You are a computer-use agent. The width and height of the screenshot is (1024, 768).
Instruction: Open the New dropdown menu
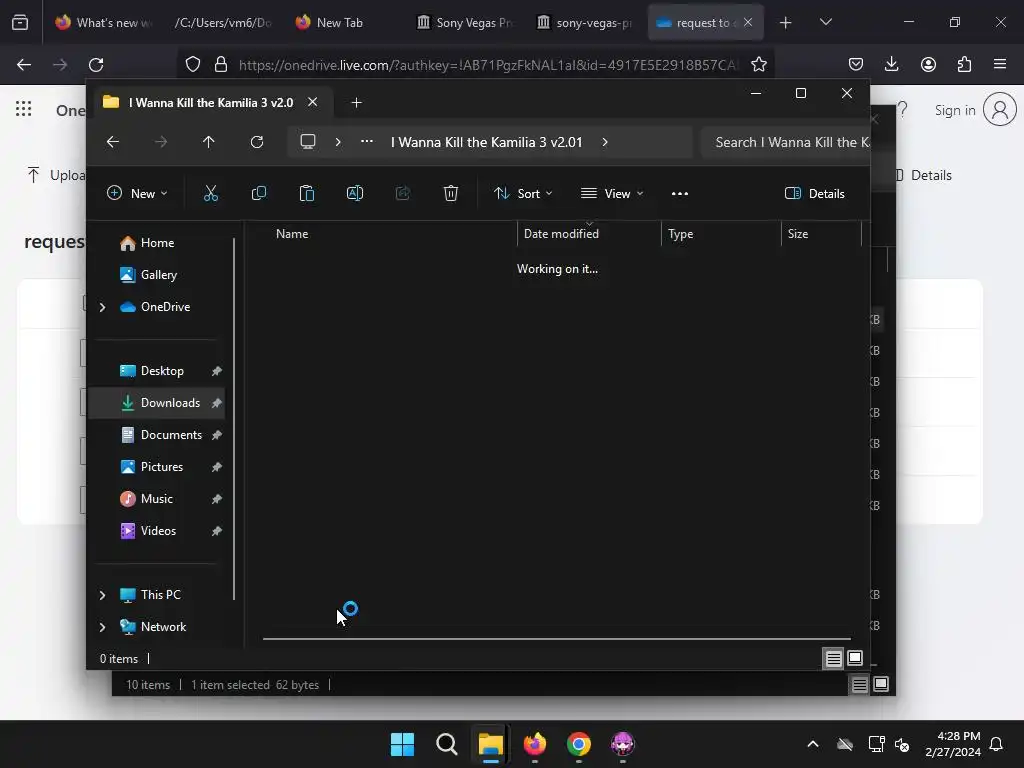click(137, 193)
